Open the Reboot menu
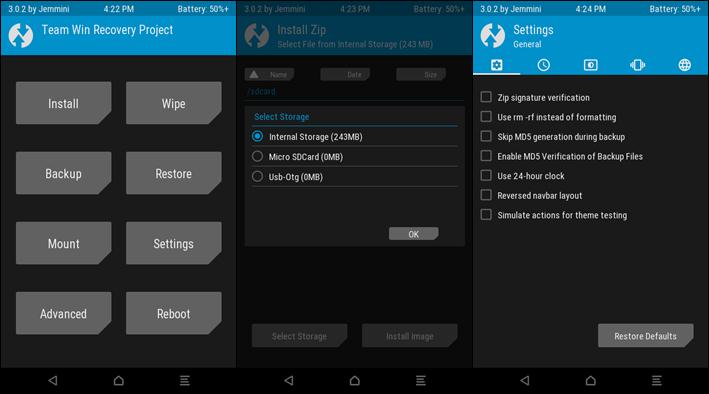709x394 pixels. (174, 313)
